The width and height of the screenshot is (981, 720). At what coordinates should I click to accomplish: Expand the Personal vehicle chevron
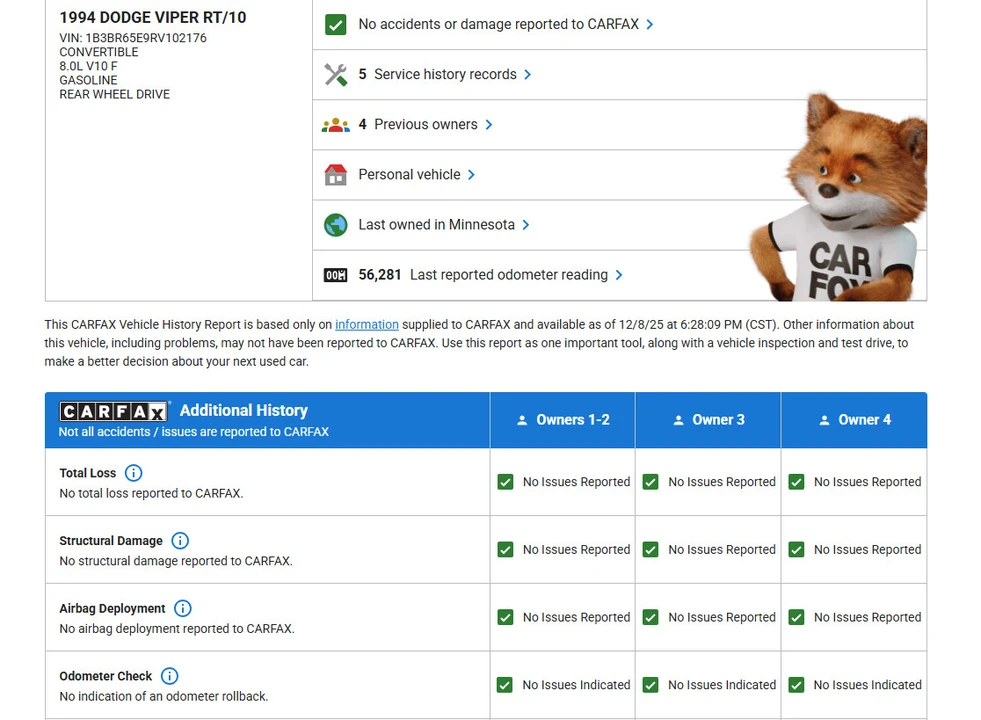(471, 175)
